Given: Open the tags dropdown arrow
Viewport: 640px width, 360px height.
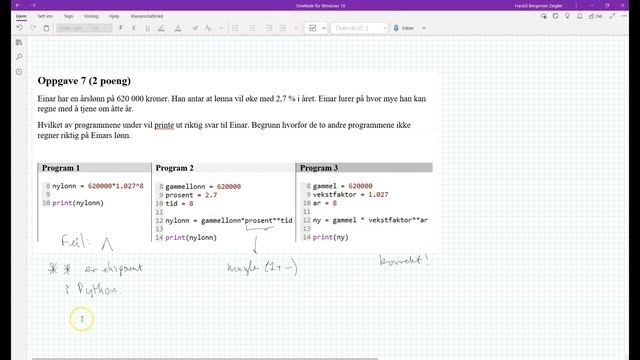Looking at the screenshot, I should coord(324,28).
